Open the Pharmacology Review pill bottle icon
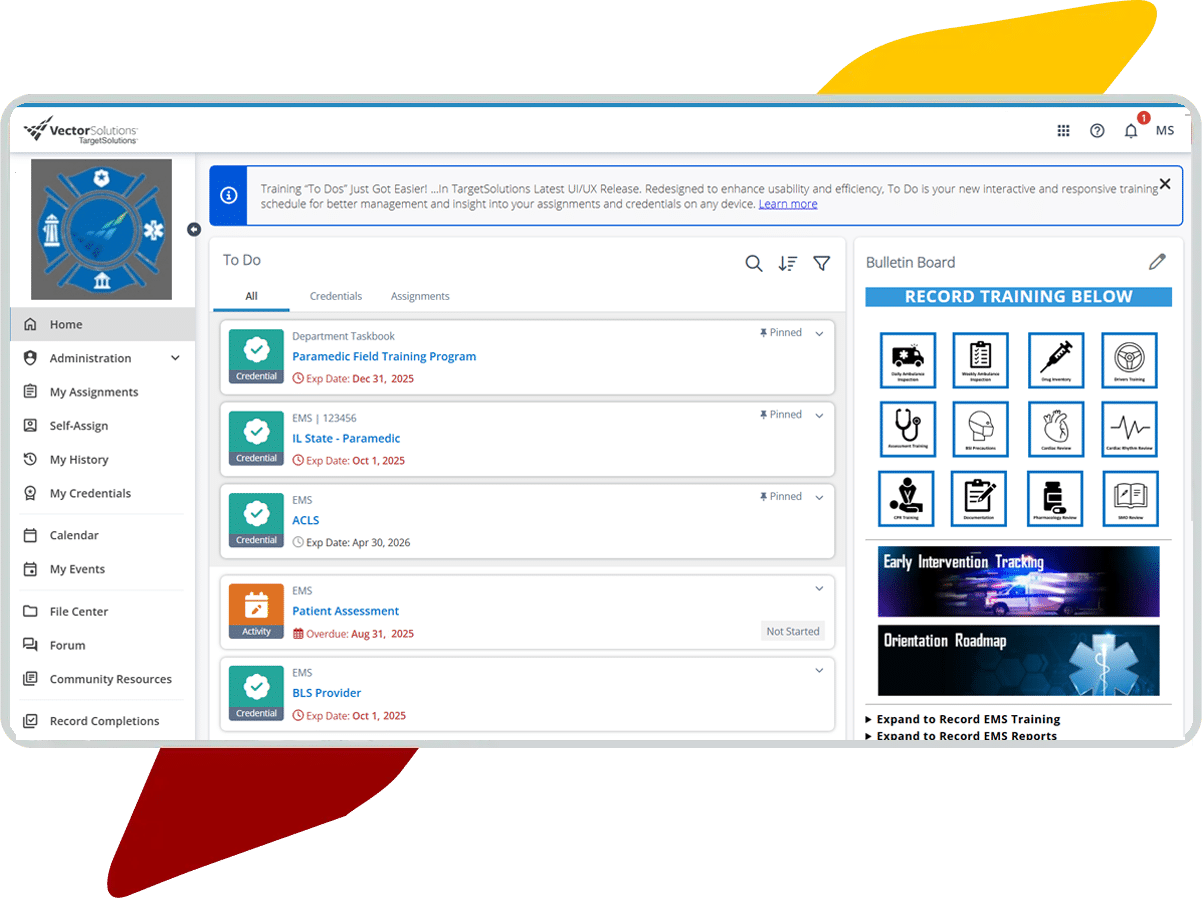 1056,498
